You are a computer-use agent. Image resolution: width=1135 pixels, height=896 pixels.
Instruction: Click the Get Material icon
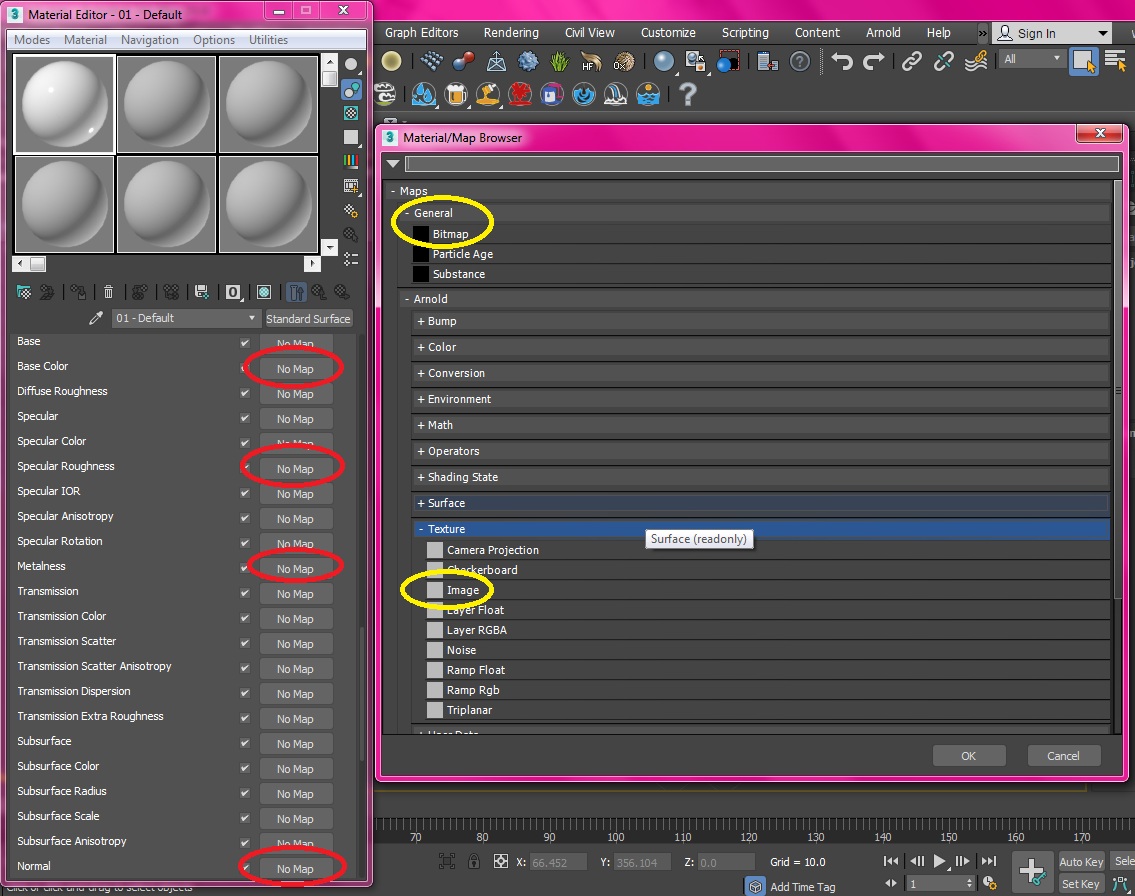(x=24, y=292)
